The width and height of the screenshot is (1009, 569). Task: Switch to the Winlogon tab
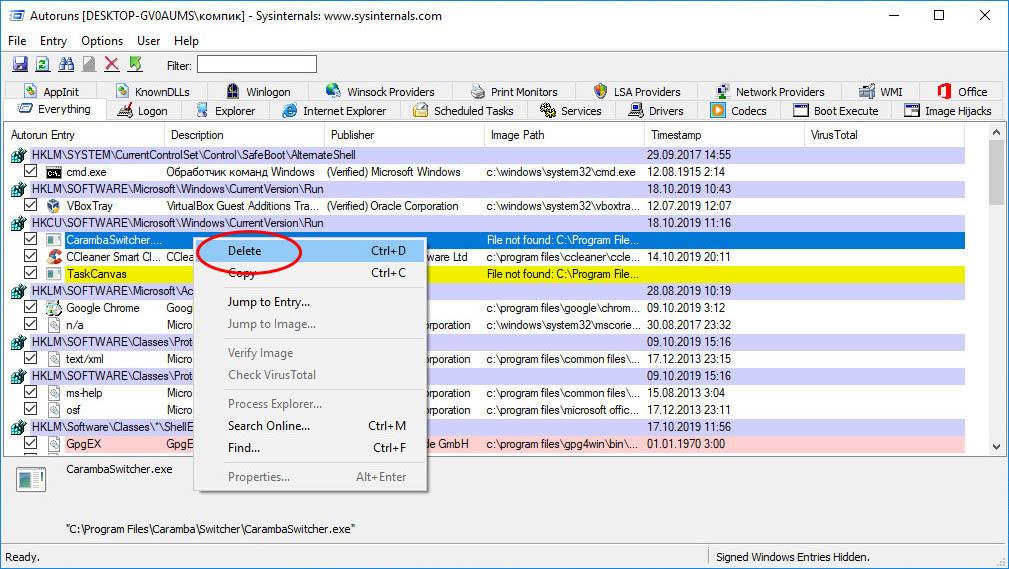[259, 91]
